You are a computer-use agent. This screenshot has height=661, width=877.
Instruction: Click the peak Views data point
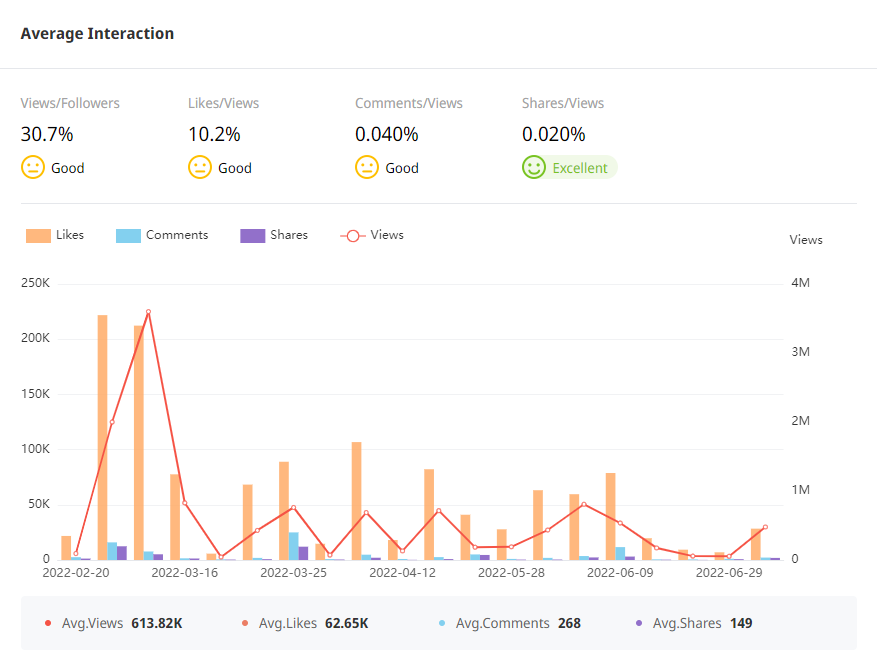click(148, 312)
